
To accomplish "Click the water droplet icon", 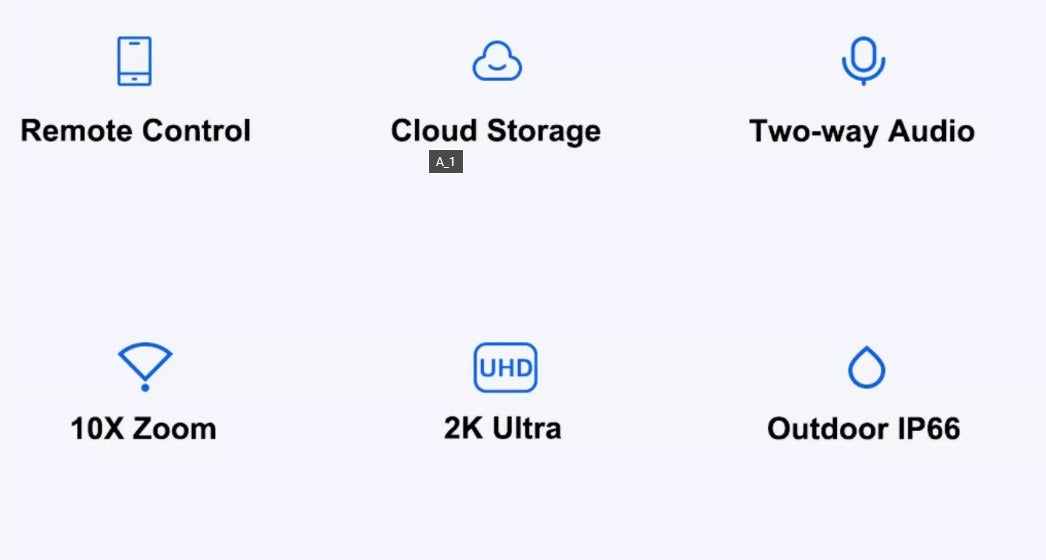I will click(866, 367).
